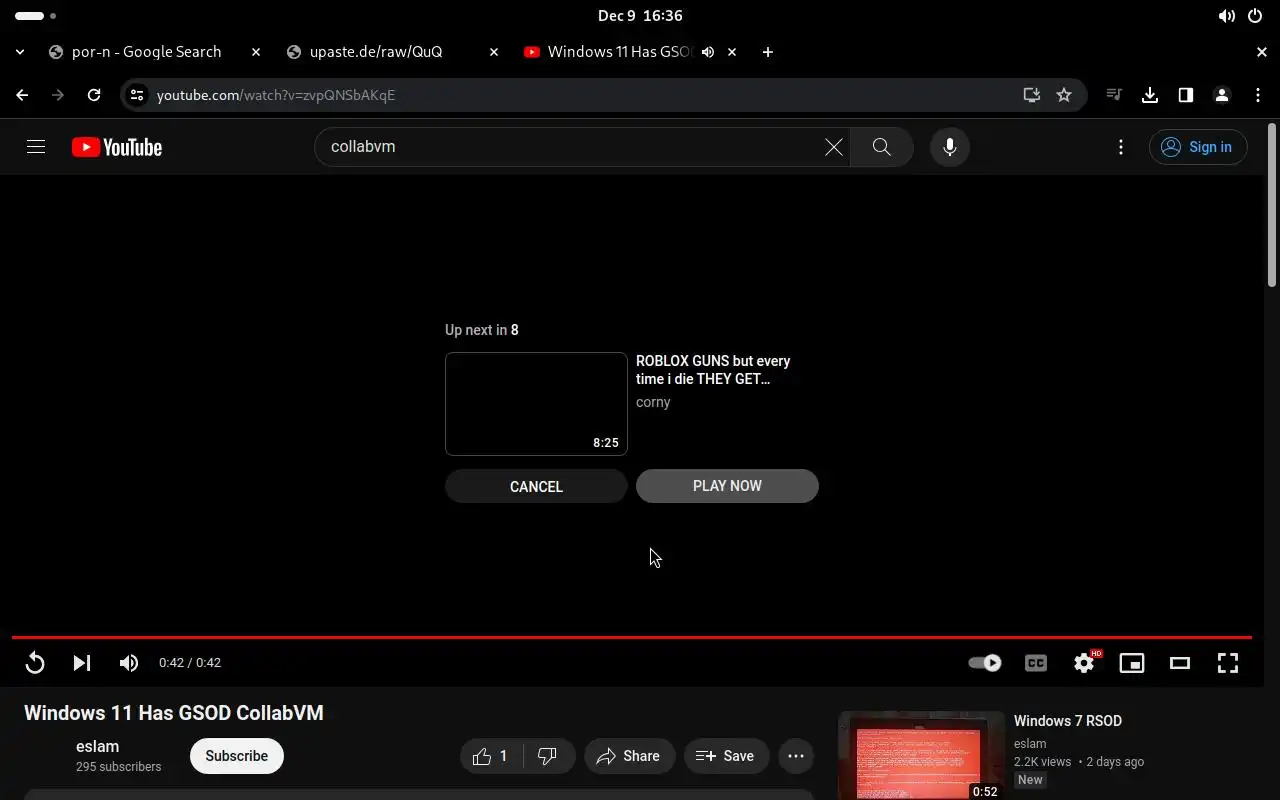
Task: Switch to theater mode
Action: (x=1180, y=663)
